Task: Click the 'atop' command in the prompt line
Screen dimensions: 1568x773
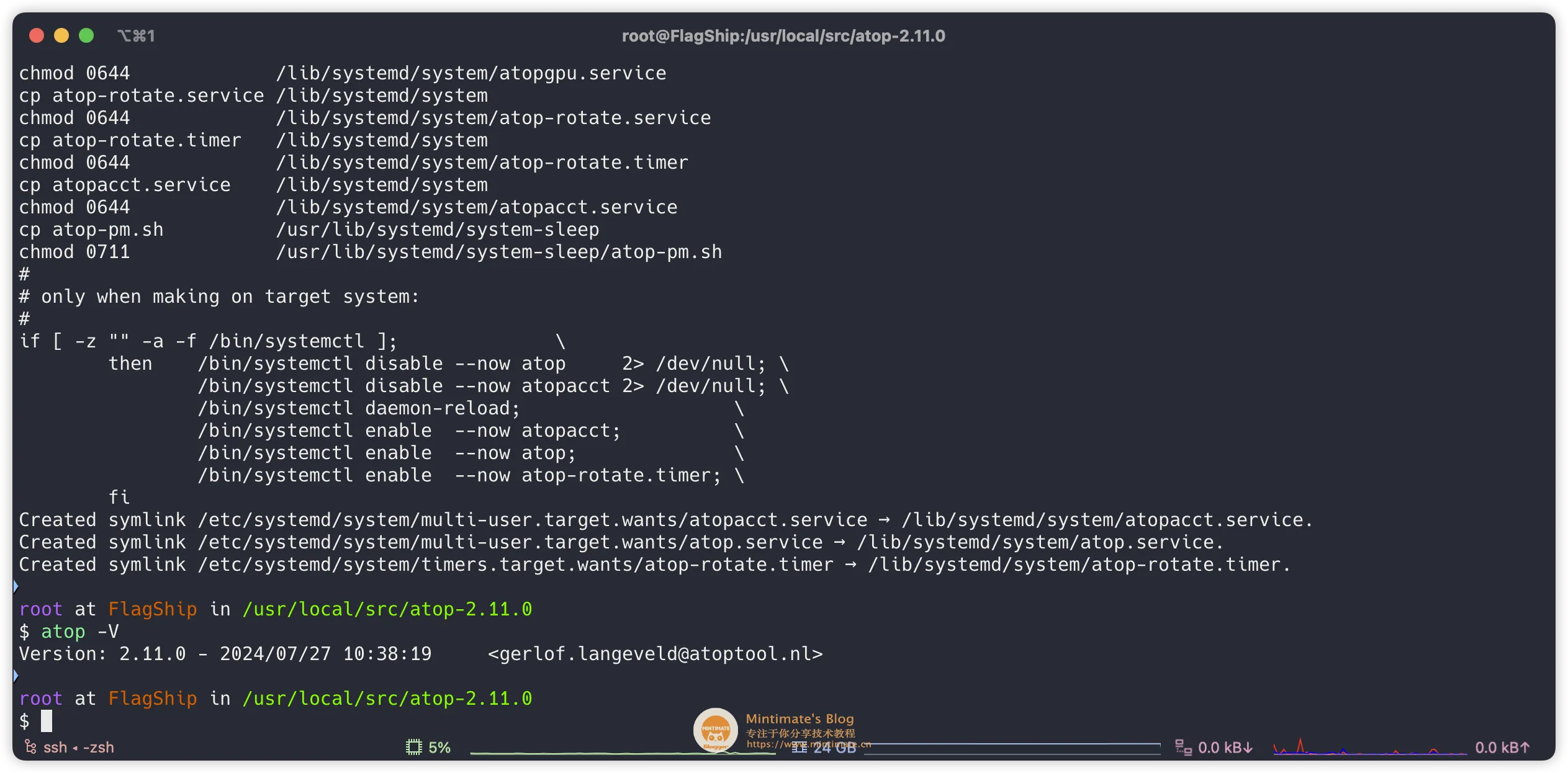Action: (63, 632)
